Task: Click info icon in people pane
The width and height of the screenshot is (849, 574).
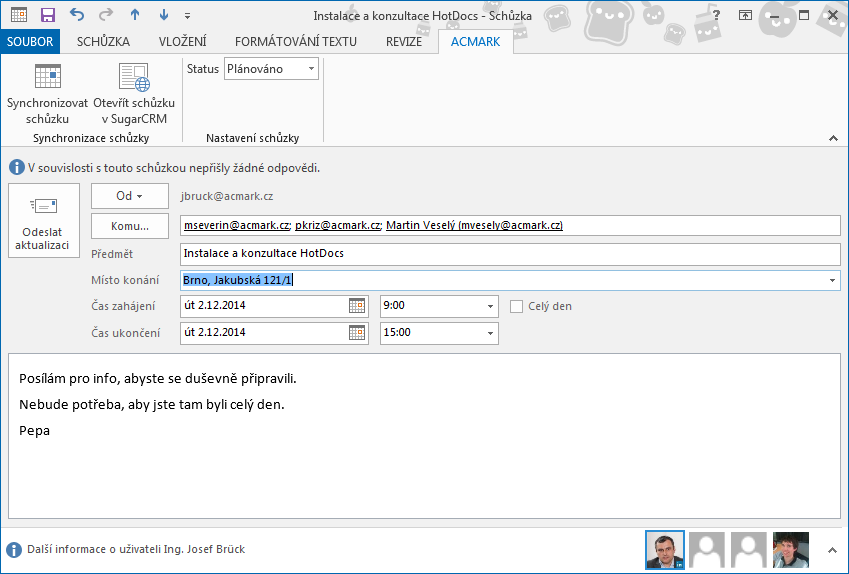Action: click(14, 550)
